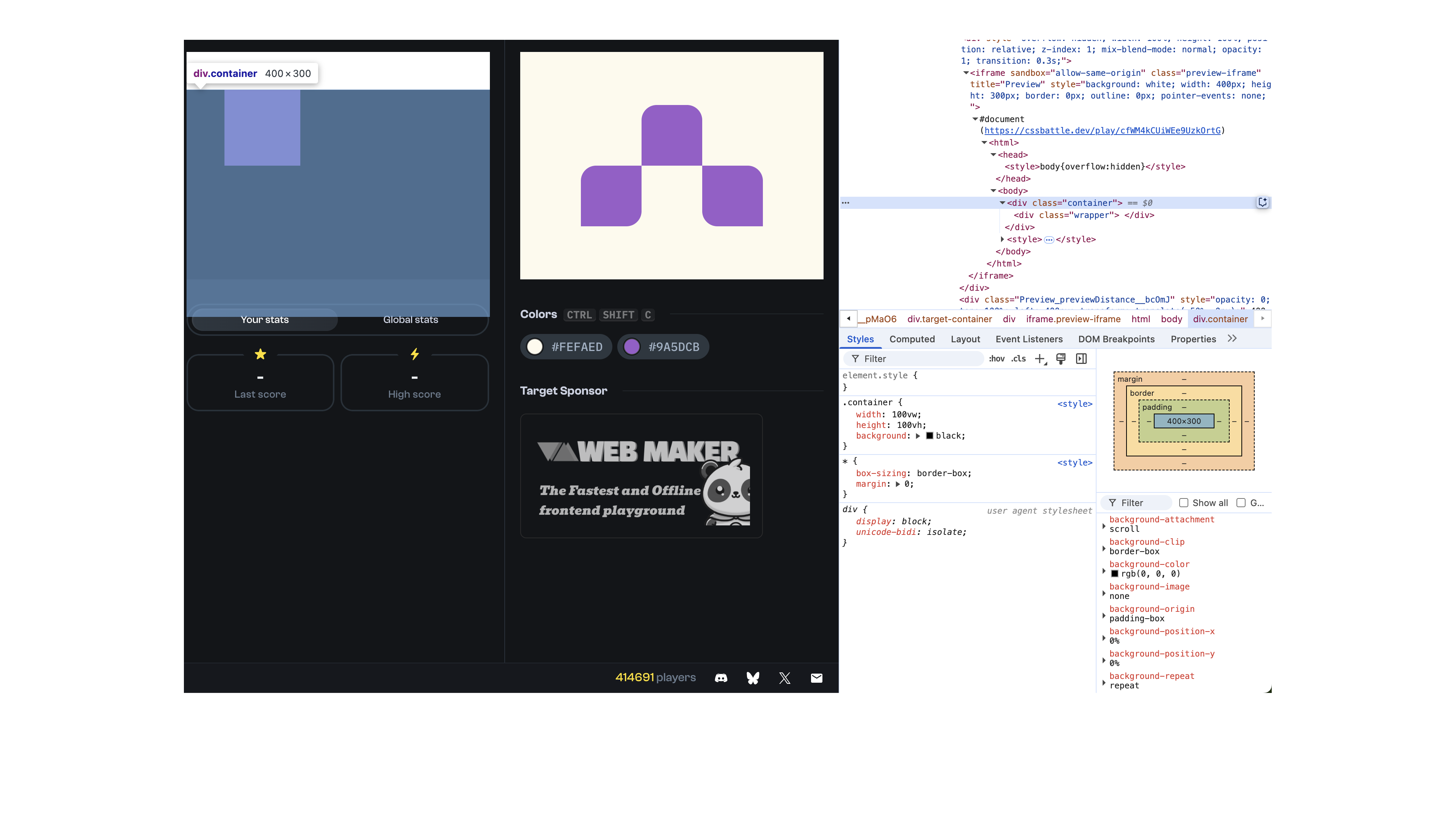Toggle the computed styles sidebar icon
The image size is (1456, 815).
(x=1081, y=359)
